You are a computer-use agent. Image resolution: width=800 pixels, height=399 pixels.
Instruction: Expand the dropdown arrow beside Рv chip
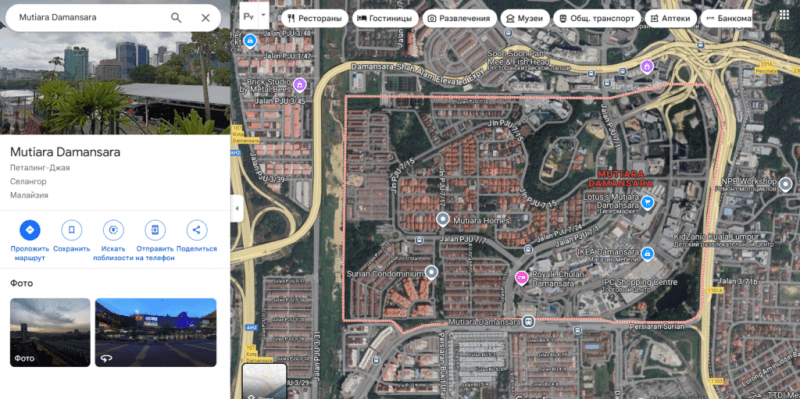[x=264, y=15]
